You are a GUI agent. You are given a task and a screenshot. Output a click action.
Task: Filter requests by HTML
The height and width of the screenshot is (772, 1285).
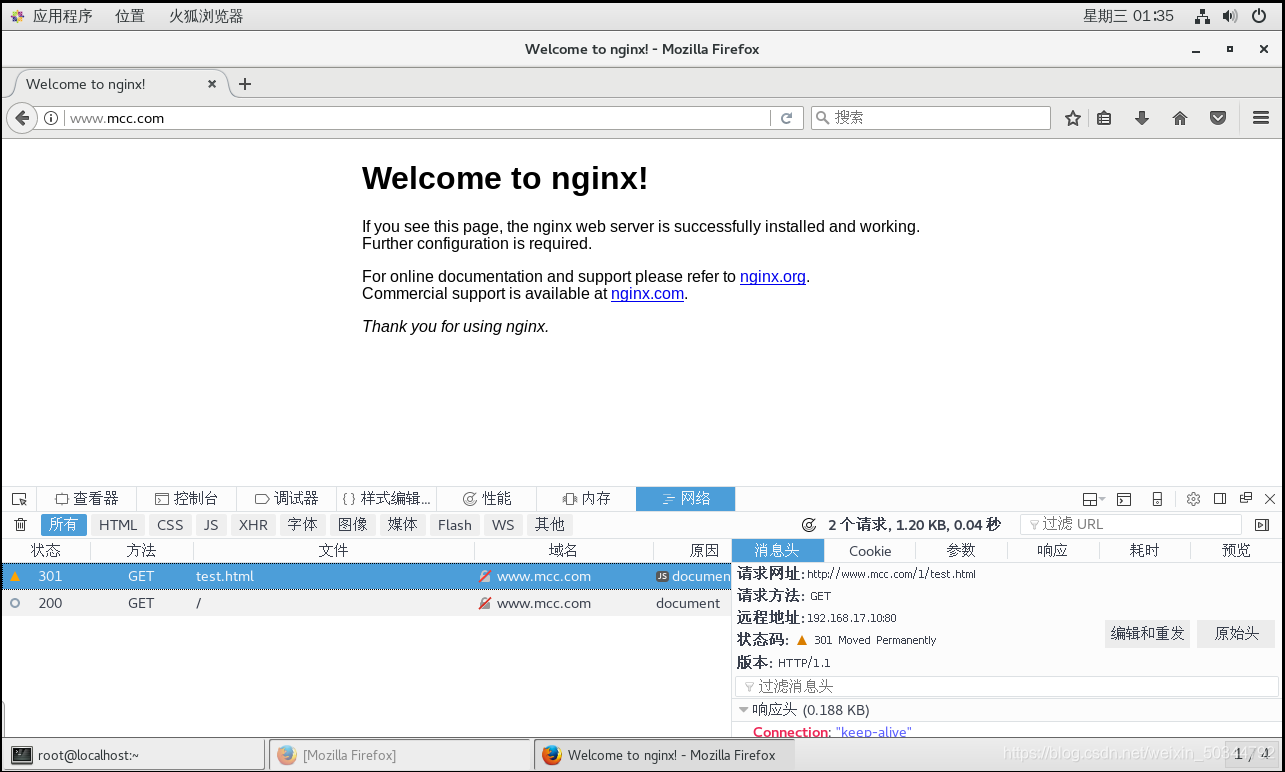[118, 525]
